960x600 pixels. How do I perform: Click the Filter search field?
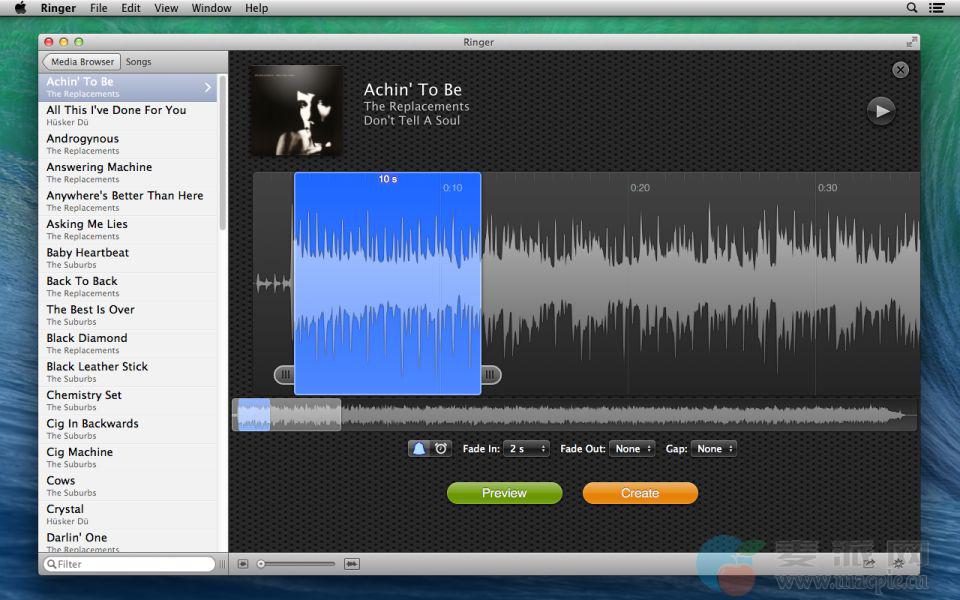[132, 564]
